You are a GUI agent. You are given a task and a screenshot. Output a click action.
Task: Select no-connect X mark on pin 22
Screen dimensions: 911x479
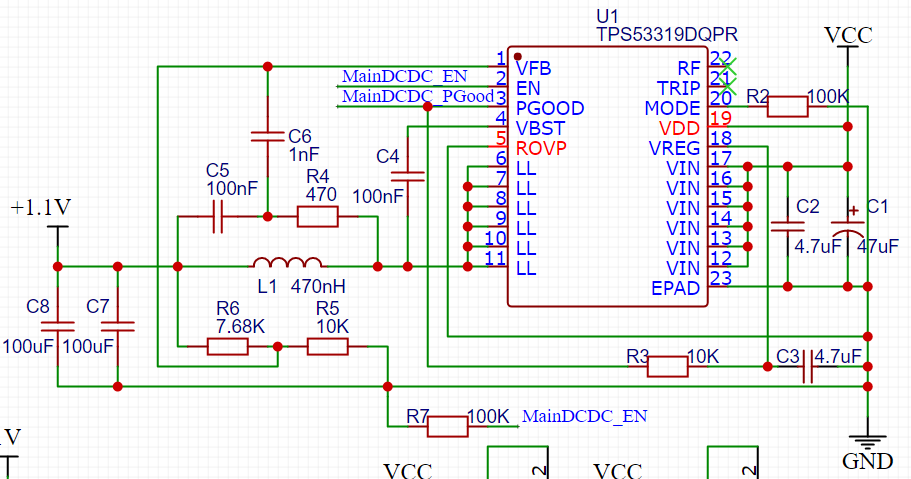[x=728, y=66]
